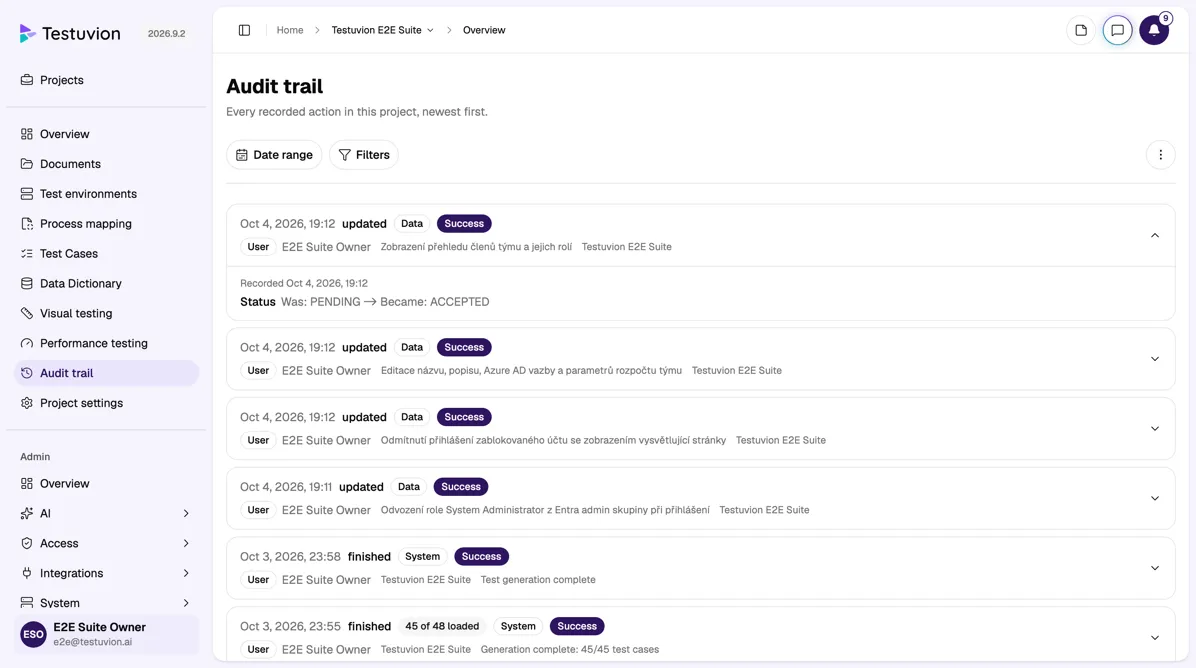
Task: Expand the Editace názvu, popisu entry
Action: click(1155, 359)
